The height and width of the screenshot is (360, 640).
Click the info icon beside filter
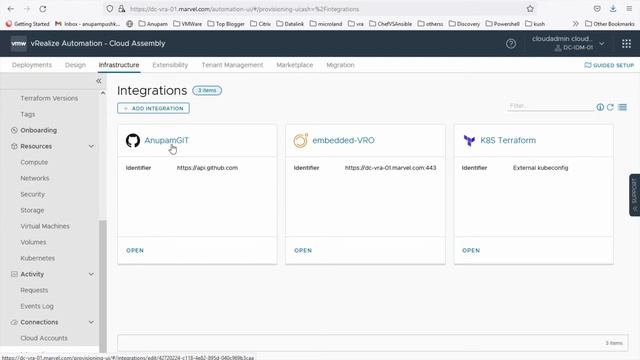[x=600, y=107]
